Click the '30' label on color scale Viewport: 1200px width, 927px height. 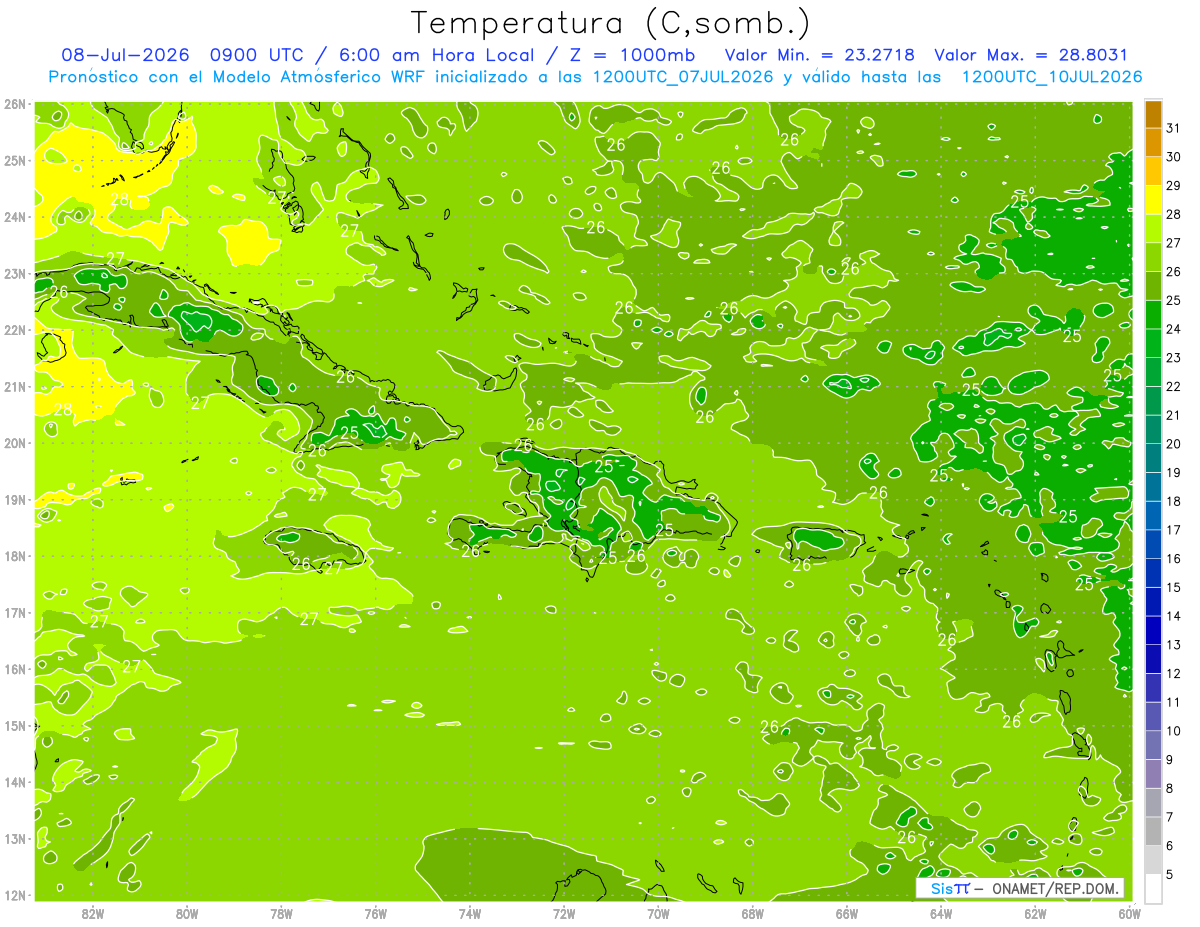click(x=1173, y=157)
